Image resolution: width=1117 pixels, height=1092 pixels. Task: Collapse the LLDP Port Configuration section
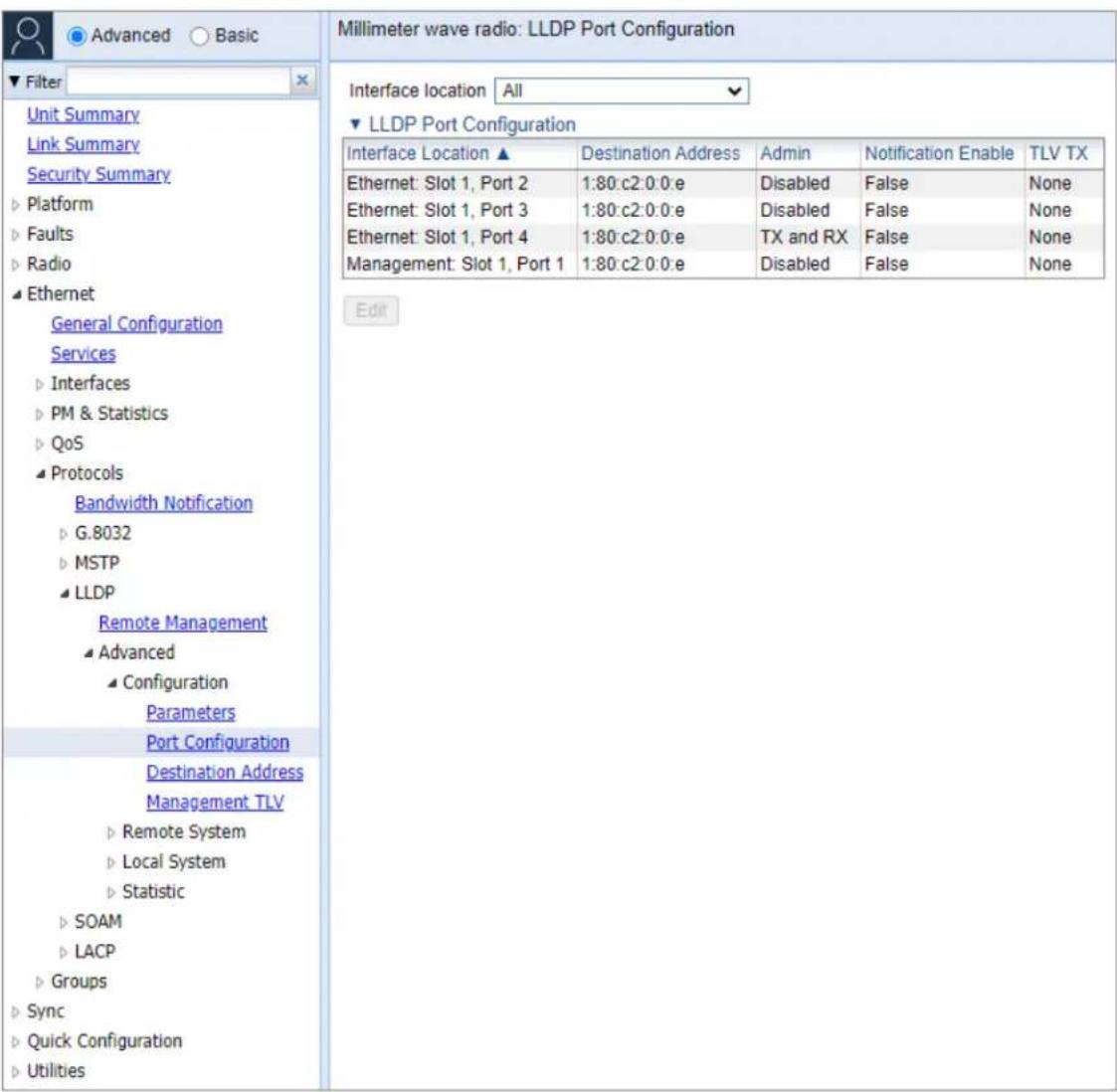(355, 124)
